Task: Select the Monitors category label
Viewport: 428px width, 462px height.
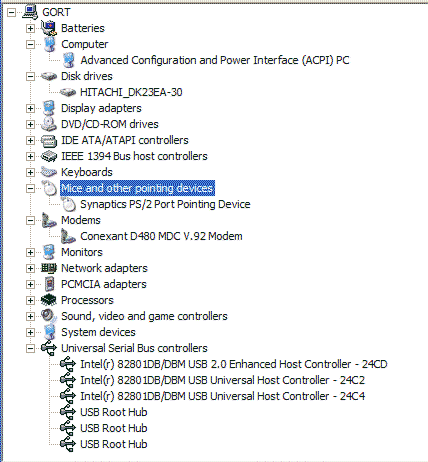Action: pos(82,252)
